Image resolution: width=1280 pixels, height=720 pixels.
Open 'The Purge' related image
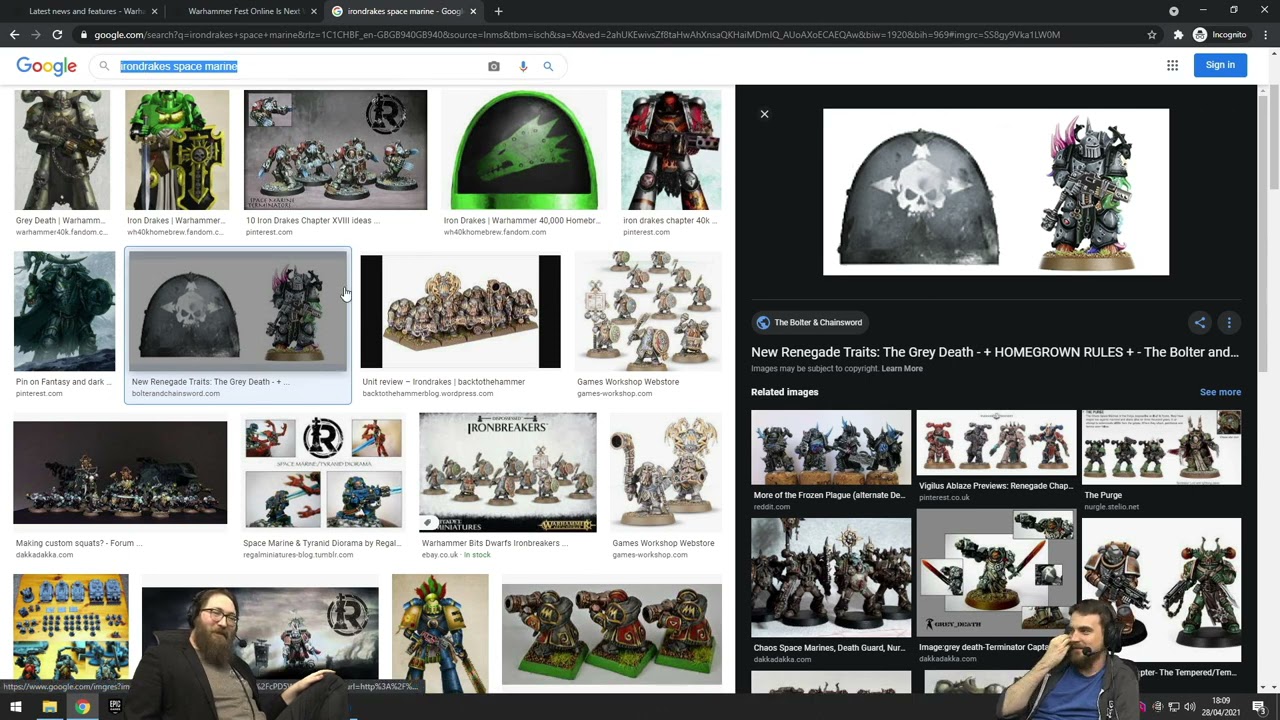point(1161,447)
